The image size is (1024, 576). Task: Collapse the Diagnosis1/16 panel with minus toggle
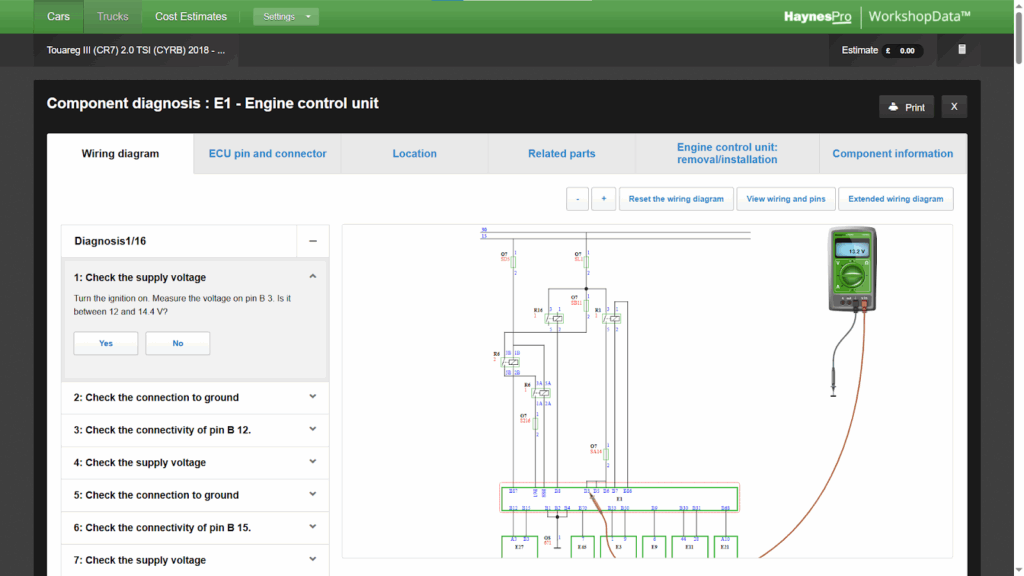tap(312, 241)
